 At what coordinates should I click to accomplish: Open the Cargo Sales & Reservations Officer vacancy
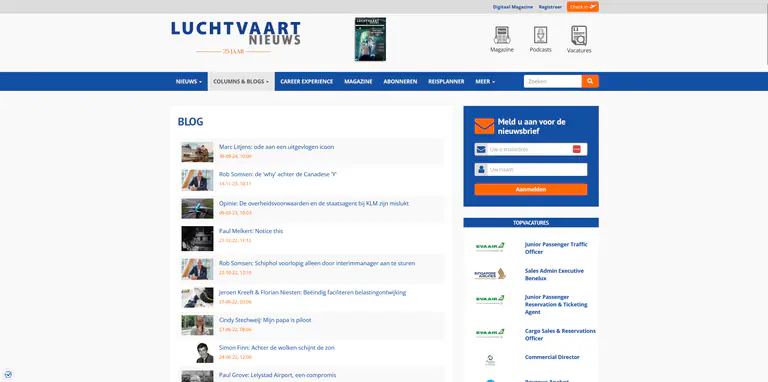coord(560,334)
